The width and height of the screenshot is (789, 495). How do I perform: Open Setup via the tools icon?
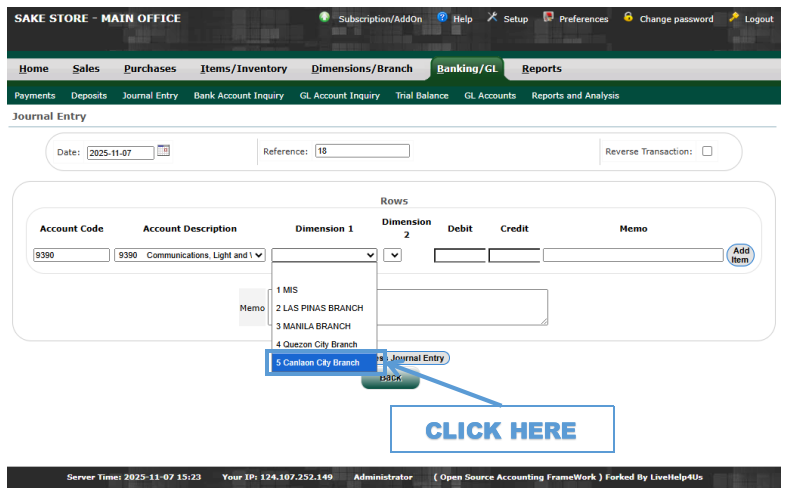coord(492,18)
